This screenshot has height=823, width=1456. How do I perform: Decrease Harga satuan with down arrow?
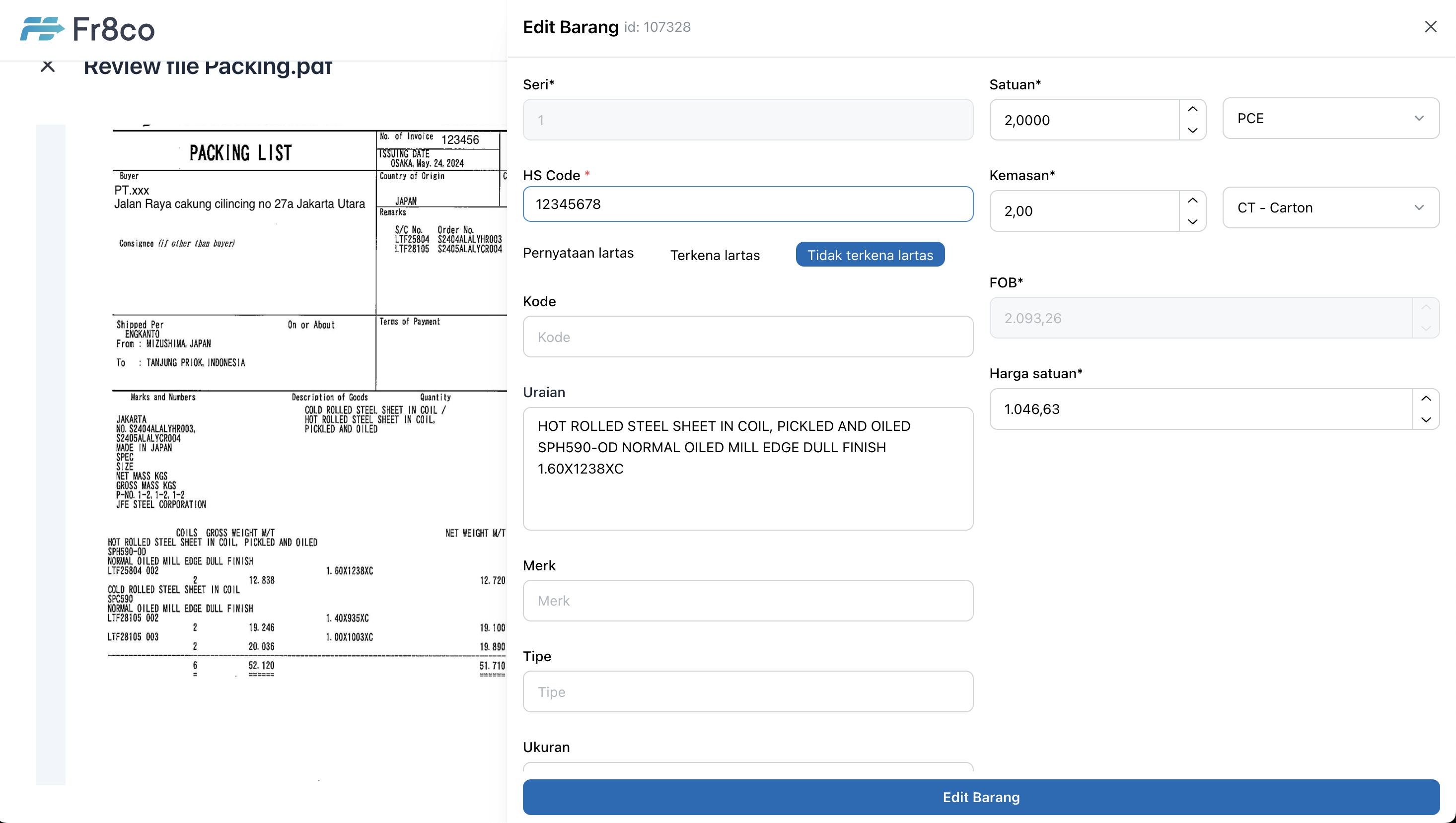[x=1426, y=420]
